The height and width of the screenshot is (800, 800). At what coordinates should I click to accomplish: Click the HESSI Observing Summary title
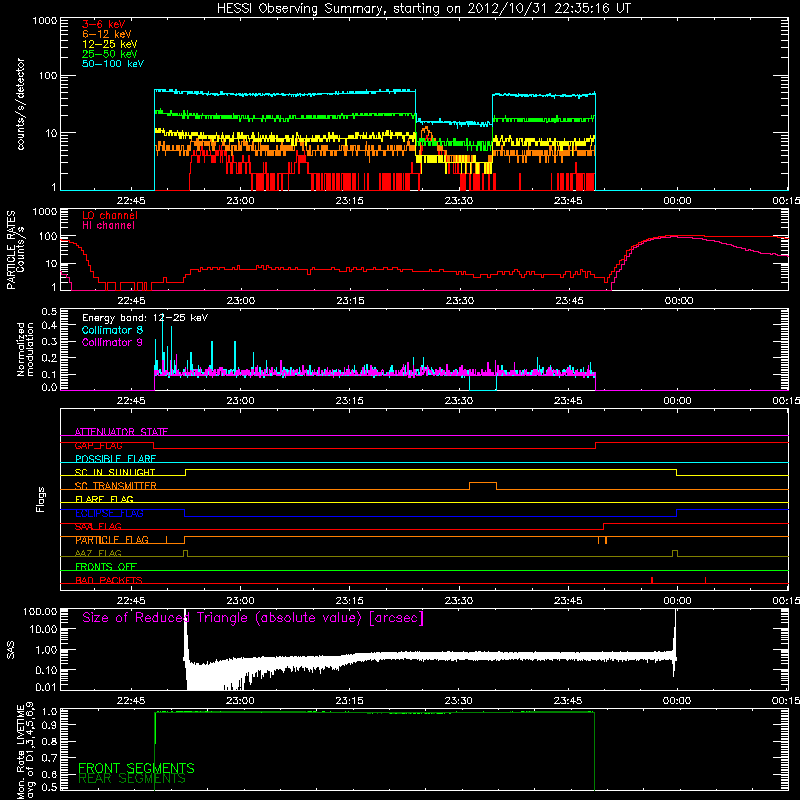coord(423,9)
